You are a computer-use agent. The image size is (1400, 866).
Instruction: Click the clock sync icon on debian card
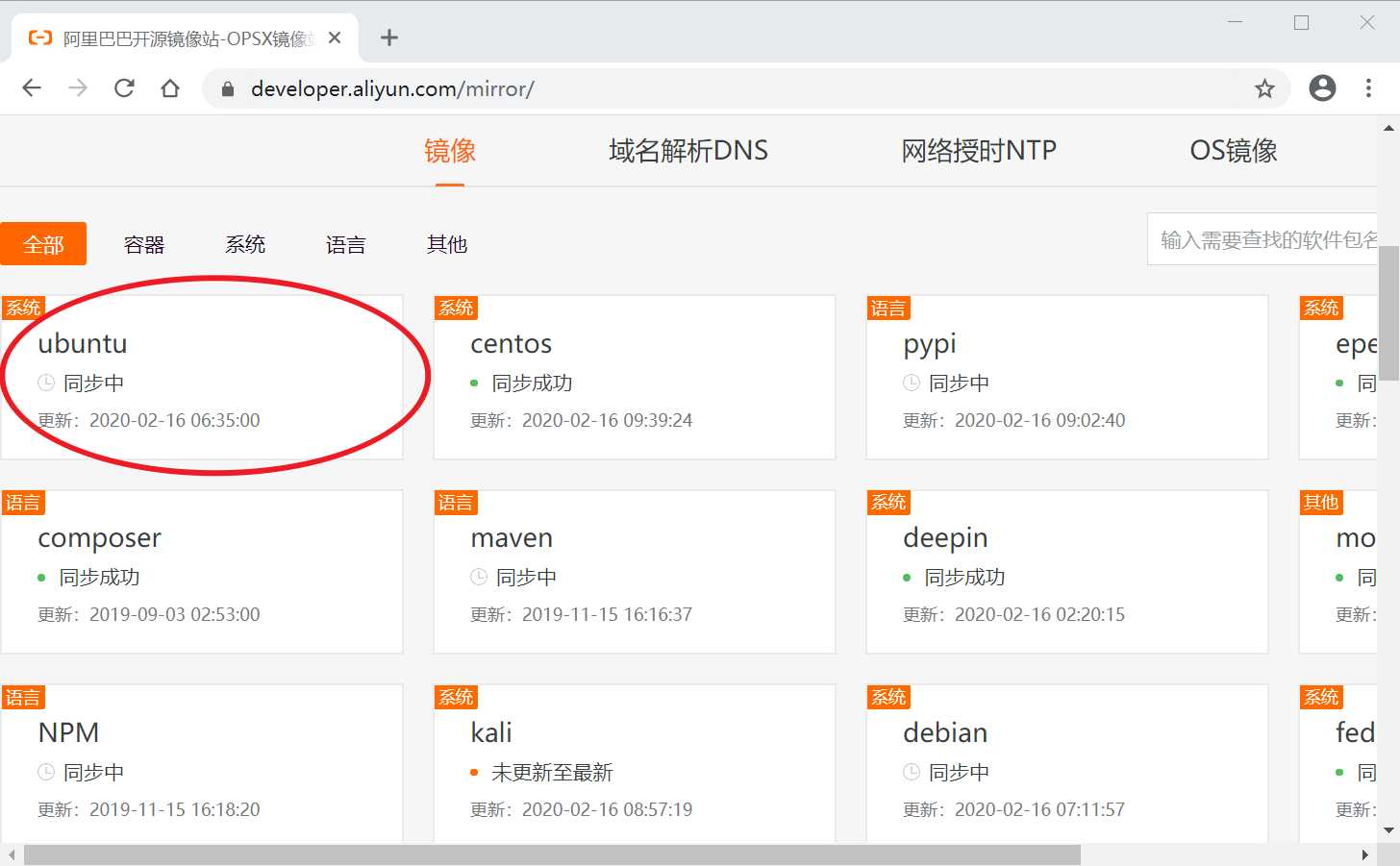tap(912, 772)
